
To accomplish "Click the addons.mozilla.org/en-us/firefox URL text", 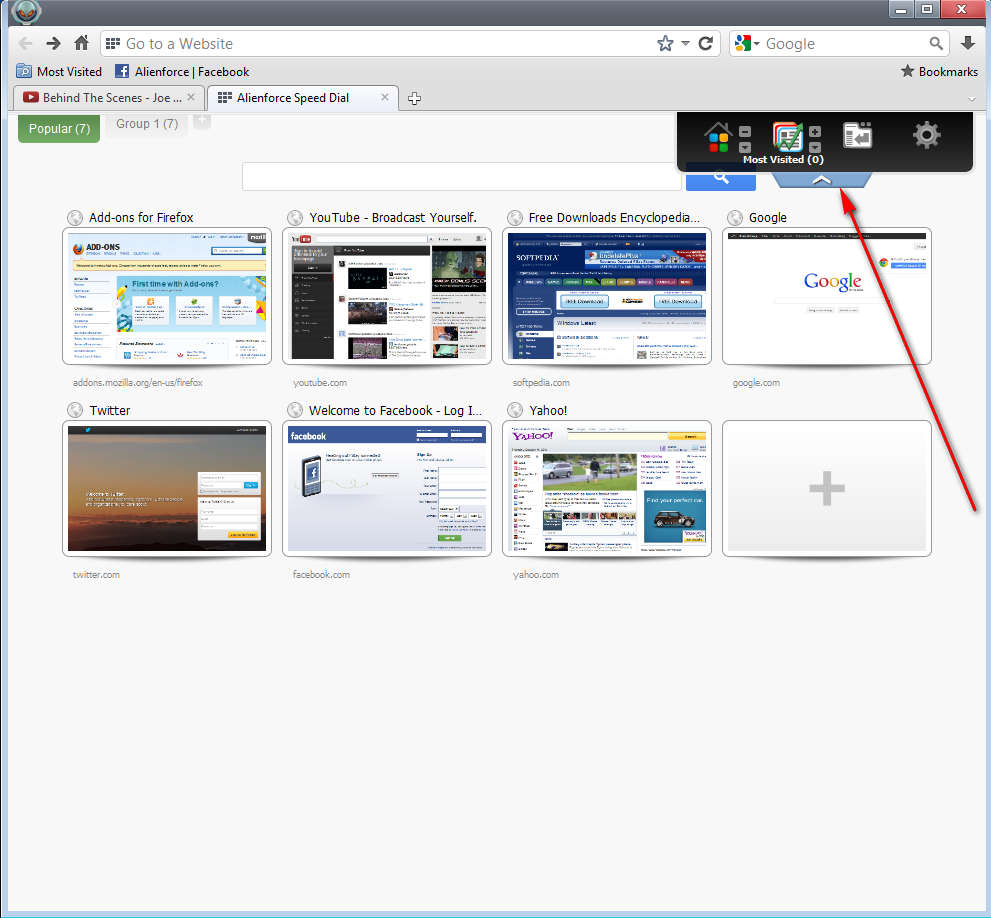I will (x=138, y=382).
